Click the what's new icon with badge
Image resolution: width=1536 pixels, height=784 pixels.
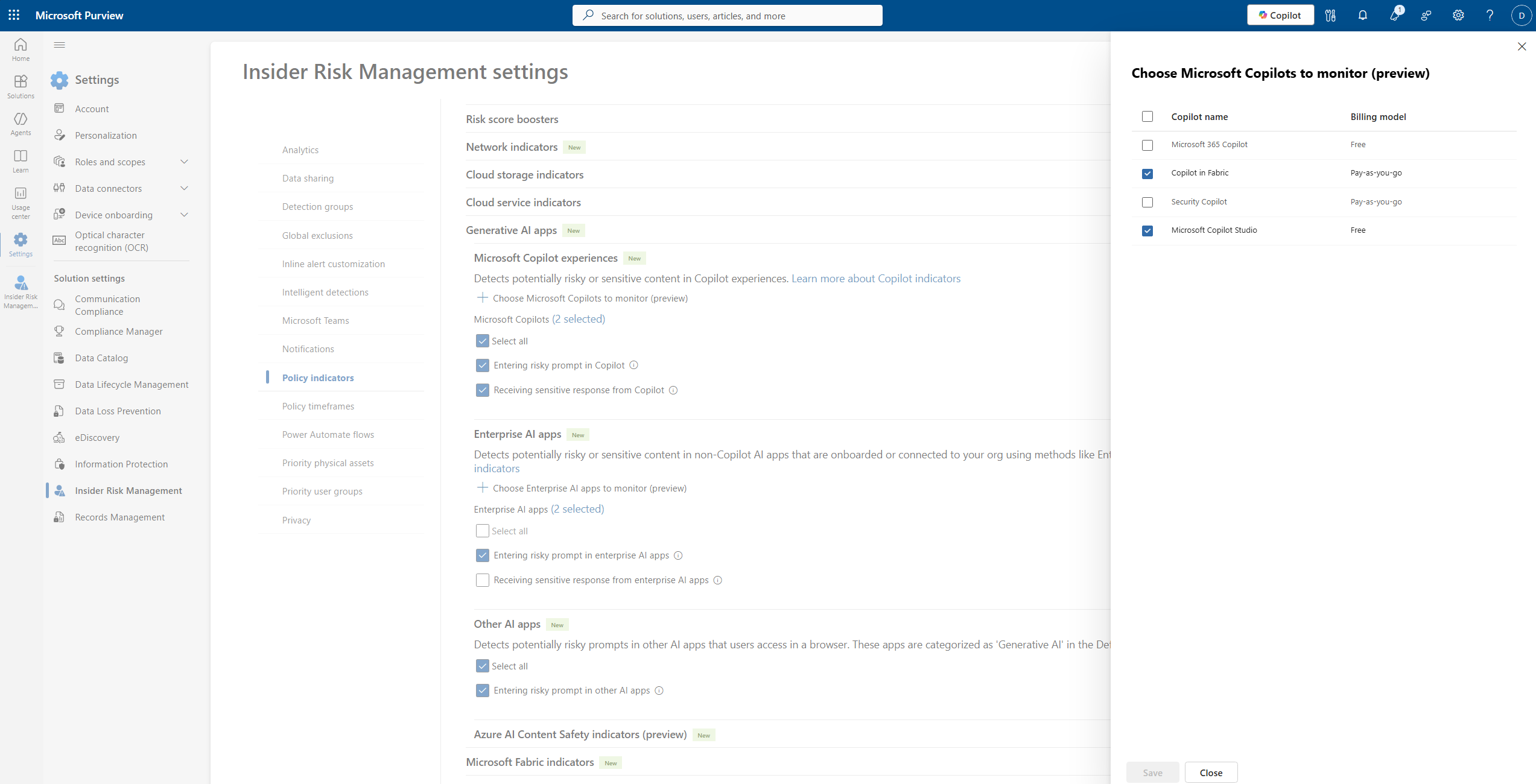pyautogui.click(x=1395, y=15)
